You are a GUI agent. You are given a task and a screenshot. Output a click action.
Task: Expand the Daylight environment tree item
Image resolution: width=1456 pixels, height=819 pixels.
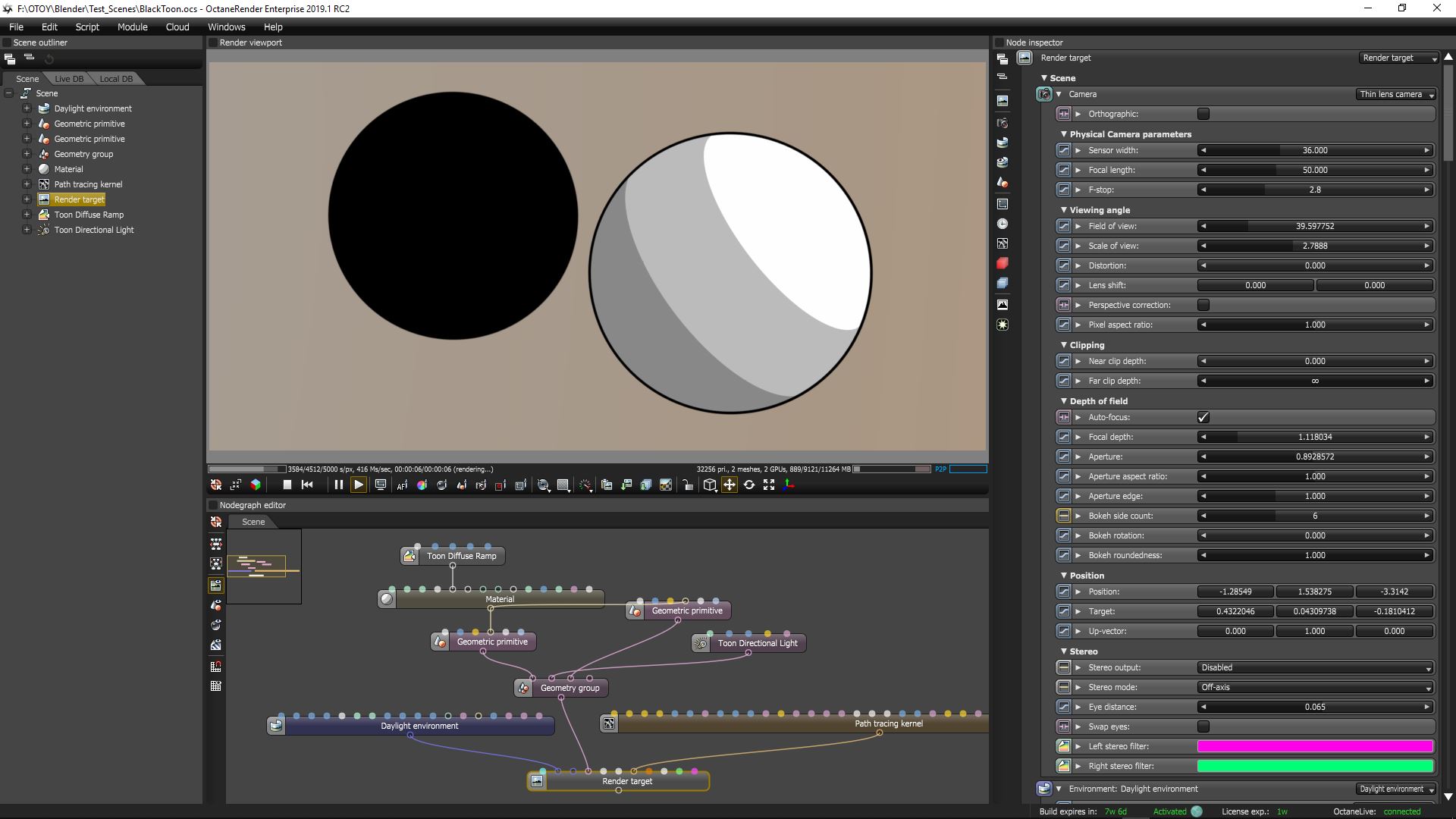[27, 108]
